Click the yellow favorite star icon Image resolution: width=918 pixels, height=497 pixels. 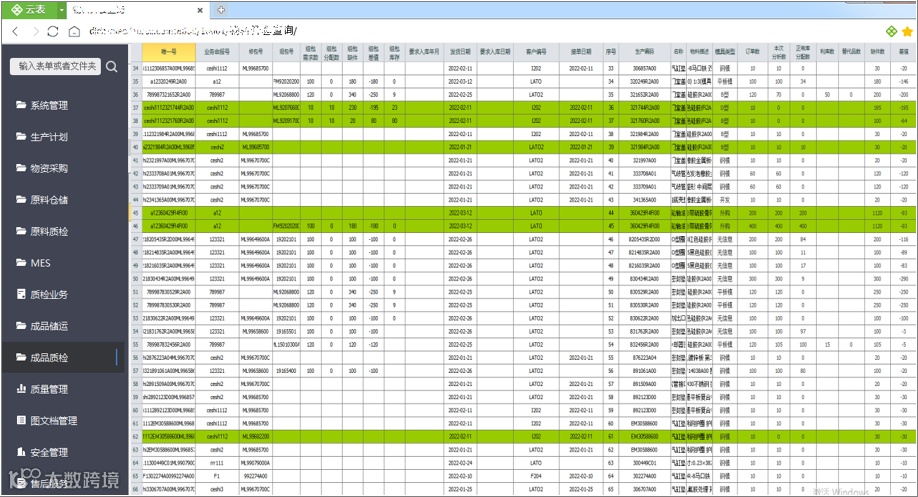[907, 32]
